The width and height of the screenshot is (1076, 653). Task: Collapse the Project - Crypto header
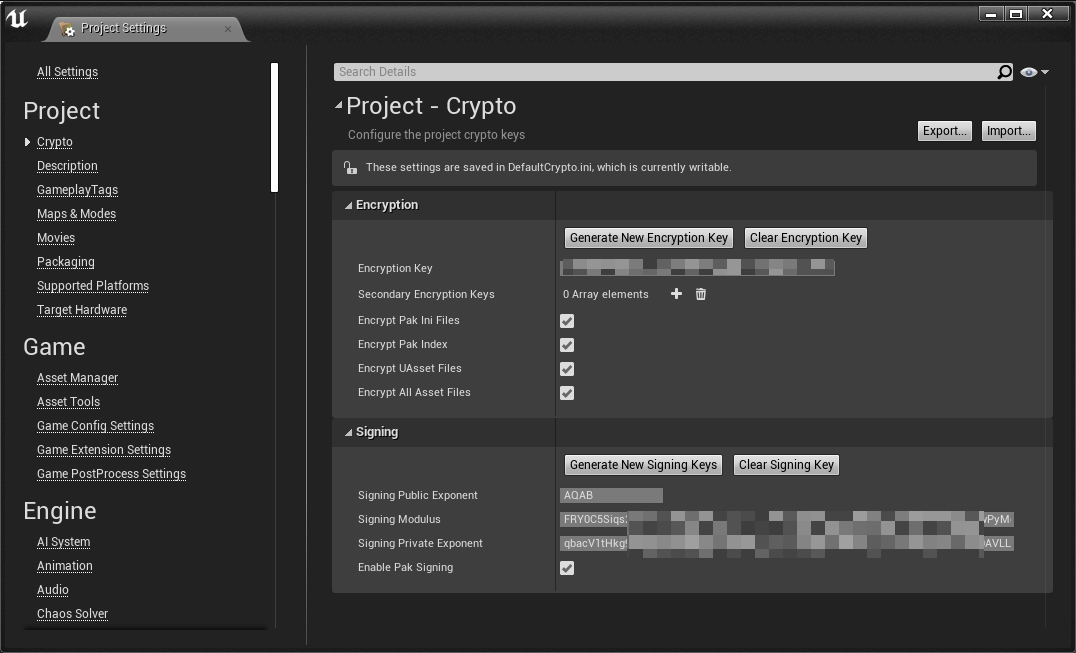point(338,105)
